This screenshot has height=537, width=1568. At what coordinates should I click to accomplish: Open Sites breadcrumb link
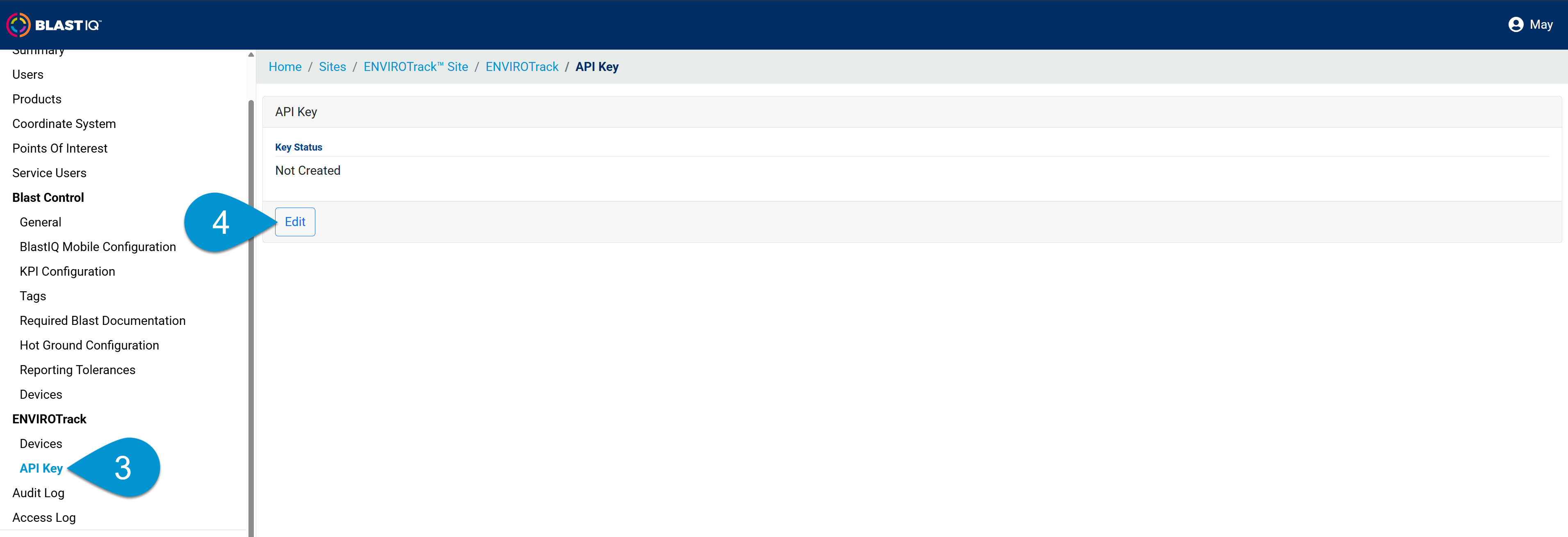coord(333,67)
